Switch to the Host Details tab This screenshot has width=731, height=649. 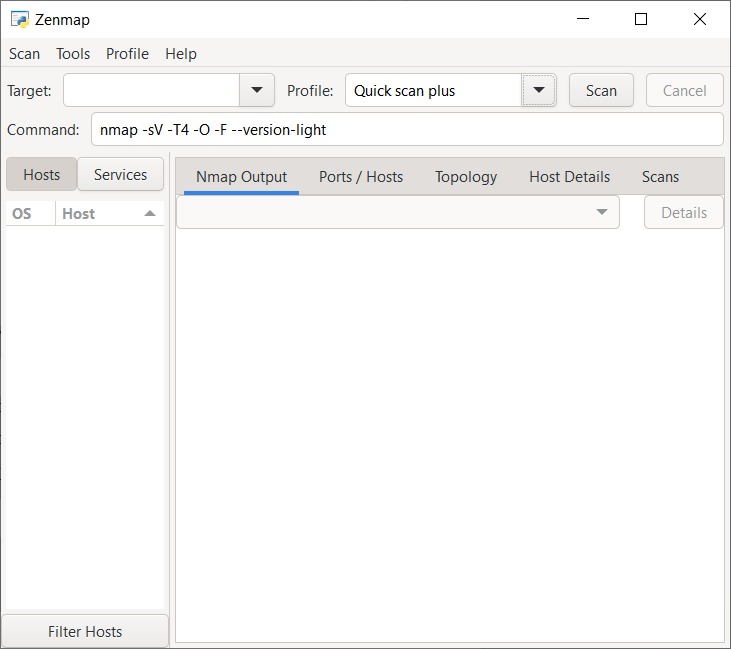pos(569,177)
